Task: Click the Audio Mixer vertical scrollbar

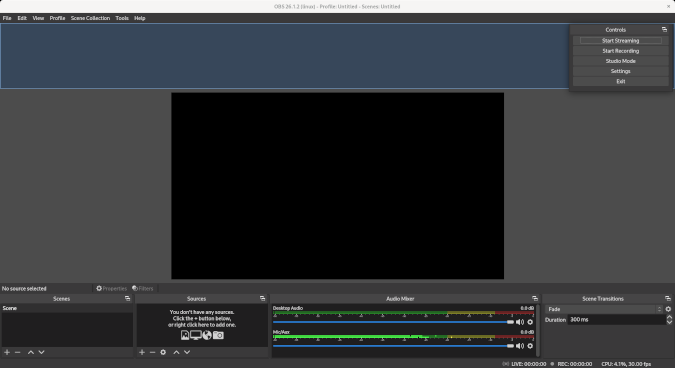Action: (538, 330)
